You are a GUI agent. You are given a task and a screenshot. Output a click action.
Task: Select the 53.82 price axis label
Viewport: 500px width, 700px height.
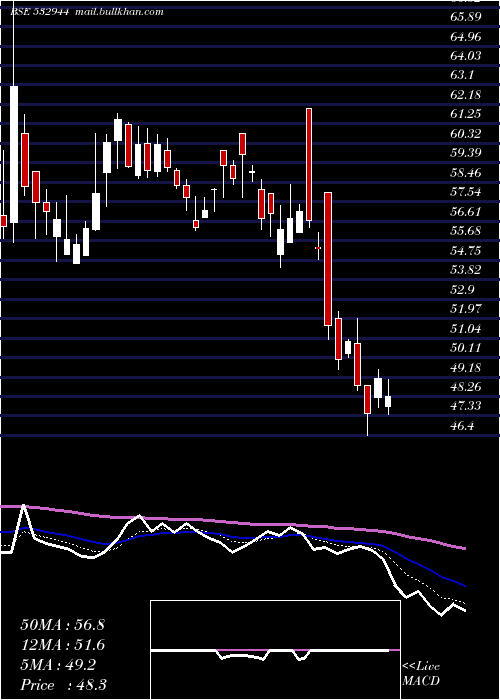pos(466,270)
